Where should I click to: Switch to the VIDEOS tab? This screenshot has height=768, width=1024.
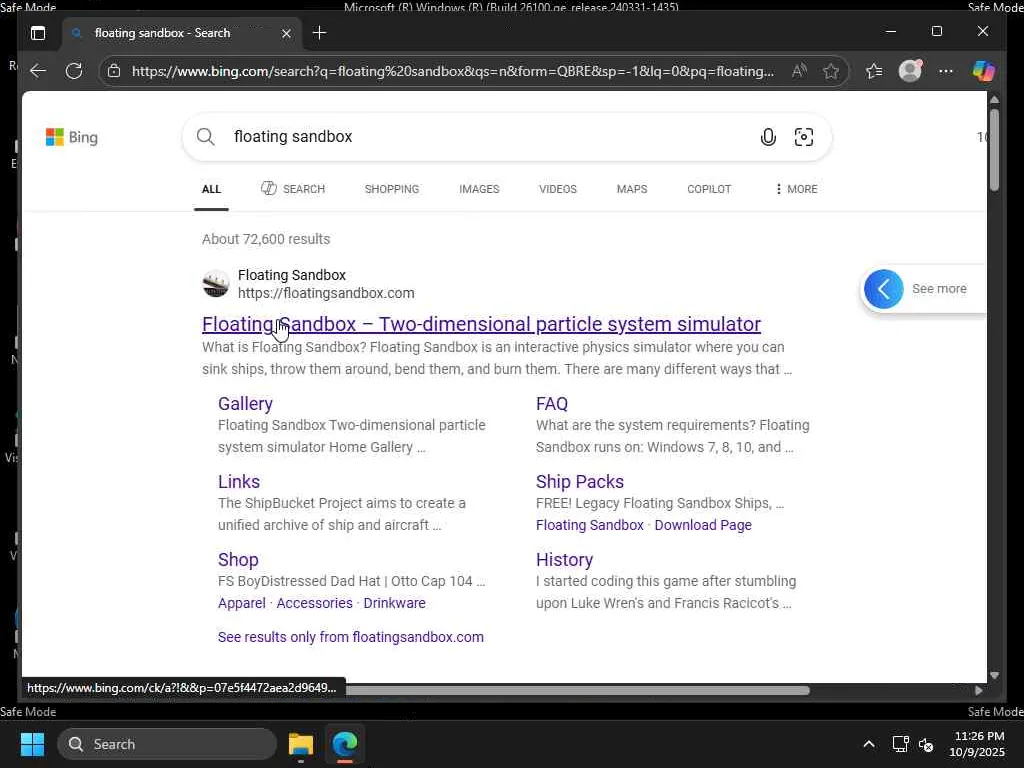pos(558,189)
